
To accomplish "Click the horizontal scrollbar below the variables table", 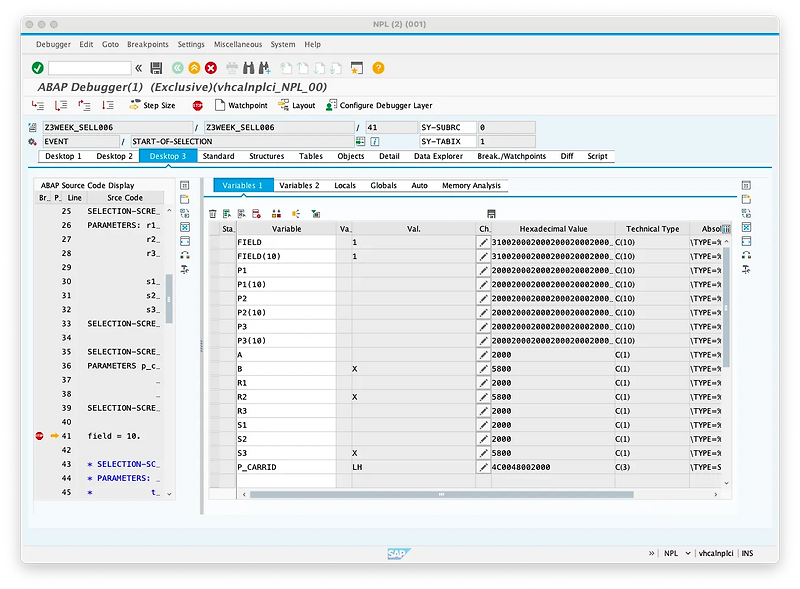I will click(x=440, y=493).
